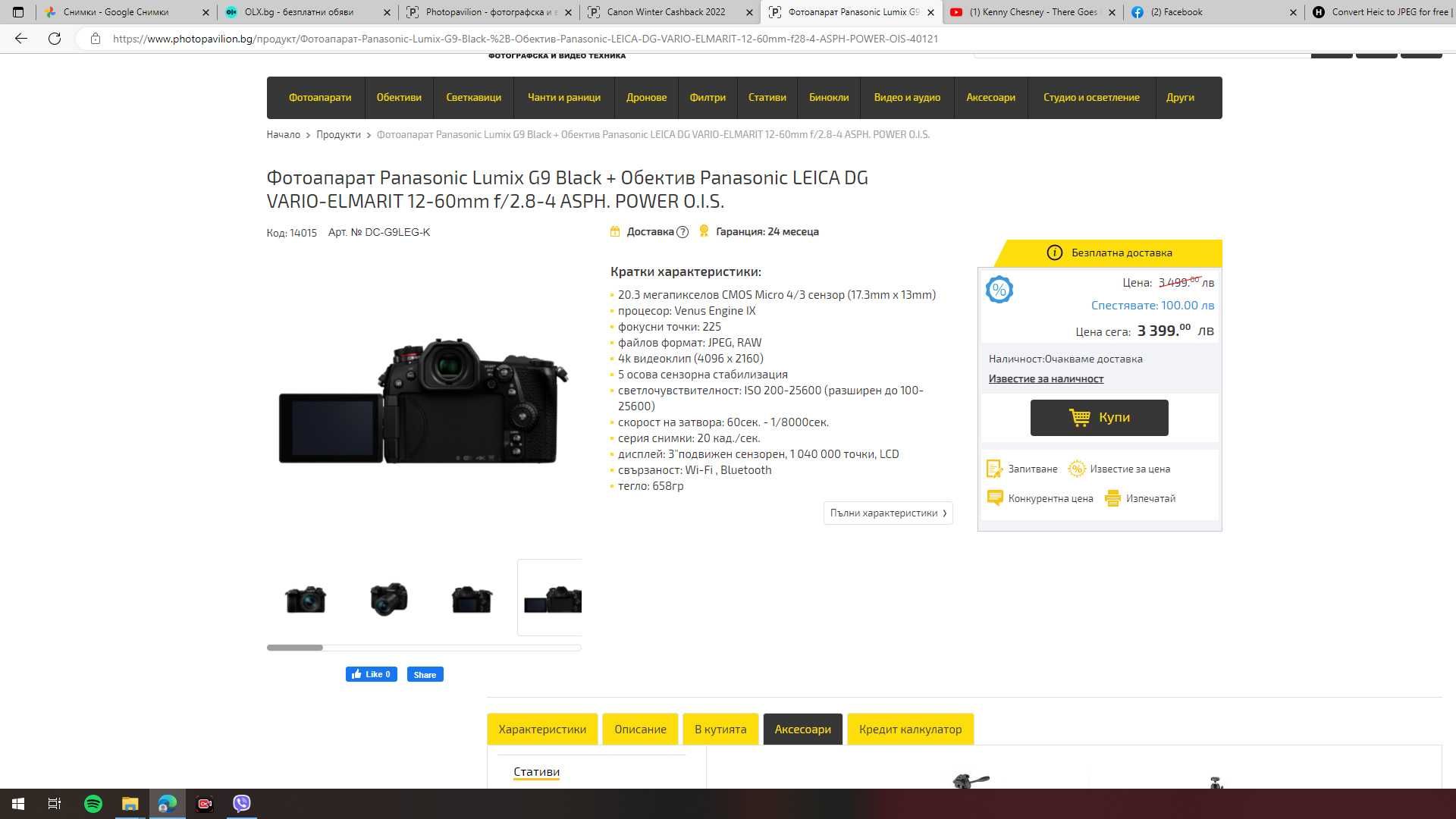Close the Facebook tab
This screenshot has width=1456, height=819.
tap(1293, 12)
